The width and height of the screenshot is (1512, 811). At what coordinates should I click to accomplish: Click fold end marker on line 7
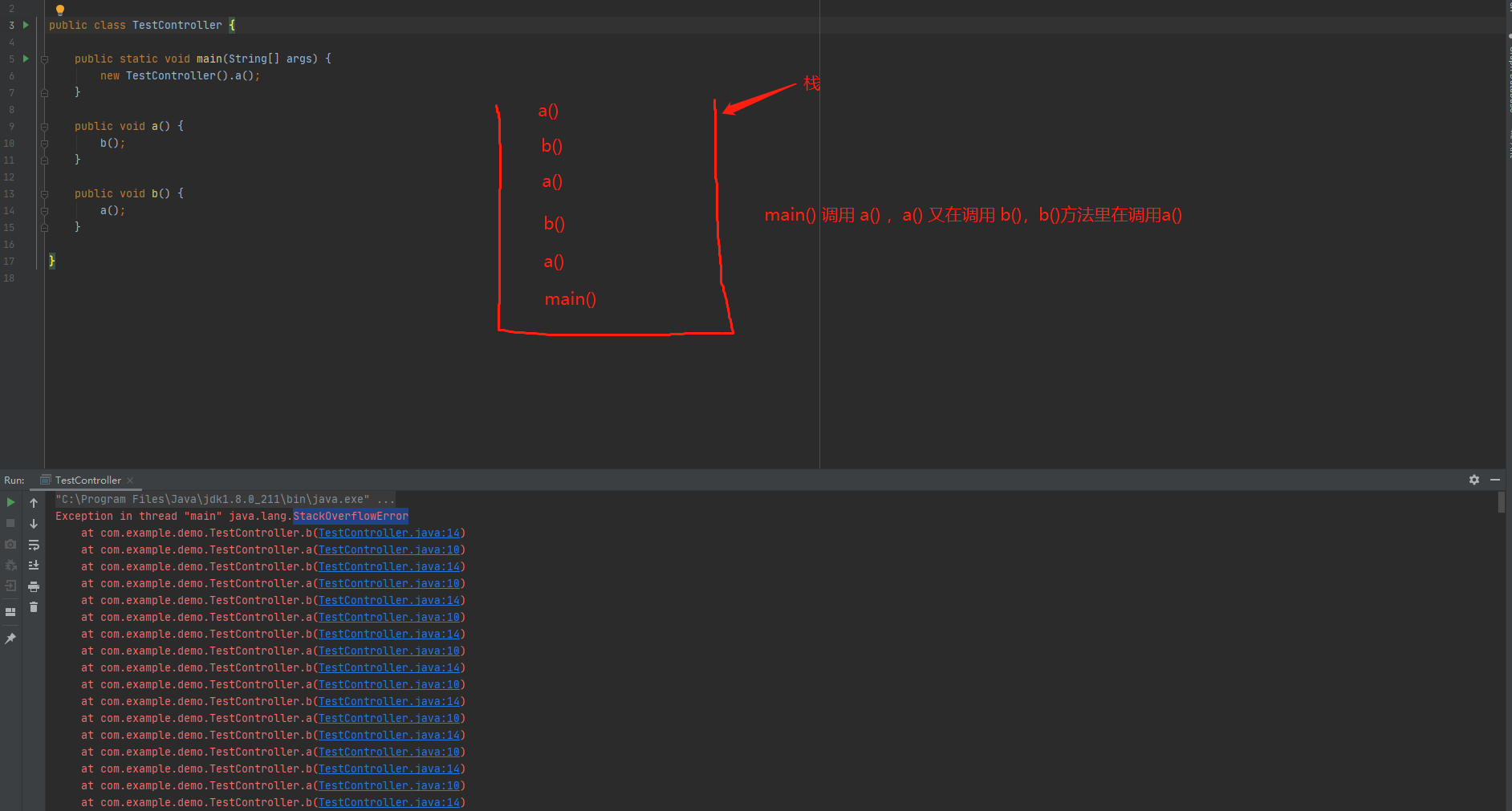pyautogui.click(x=45, y=93)
